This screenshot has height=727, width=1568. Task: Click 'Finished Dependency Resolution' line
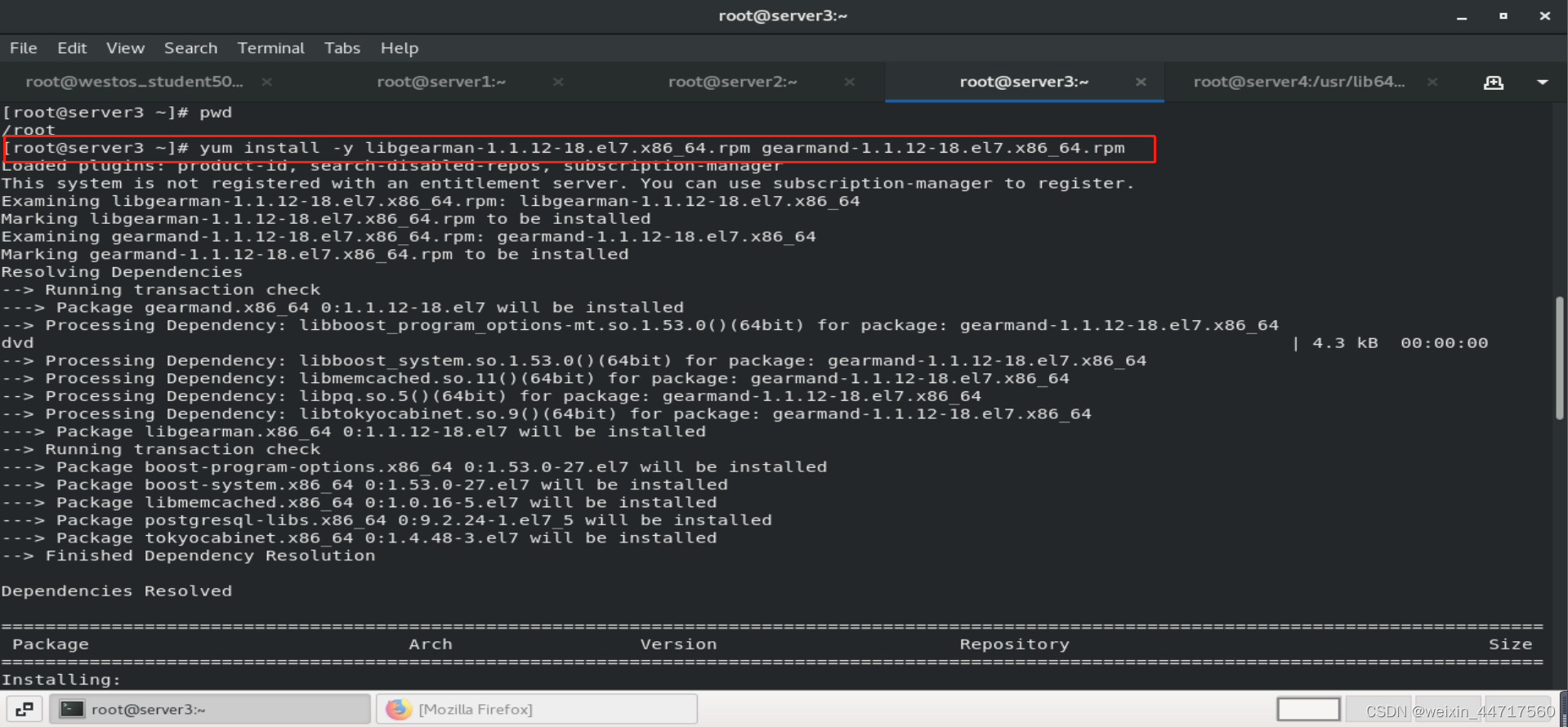point(188,556)
